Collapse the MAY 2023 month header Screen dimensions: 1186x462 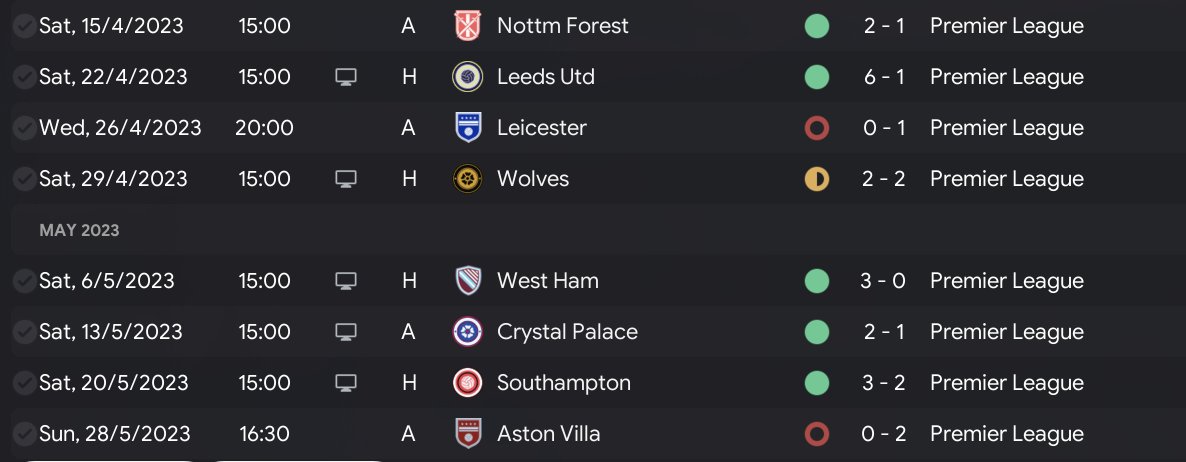coord(79,230)
